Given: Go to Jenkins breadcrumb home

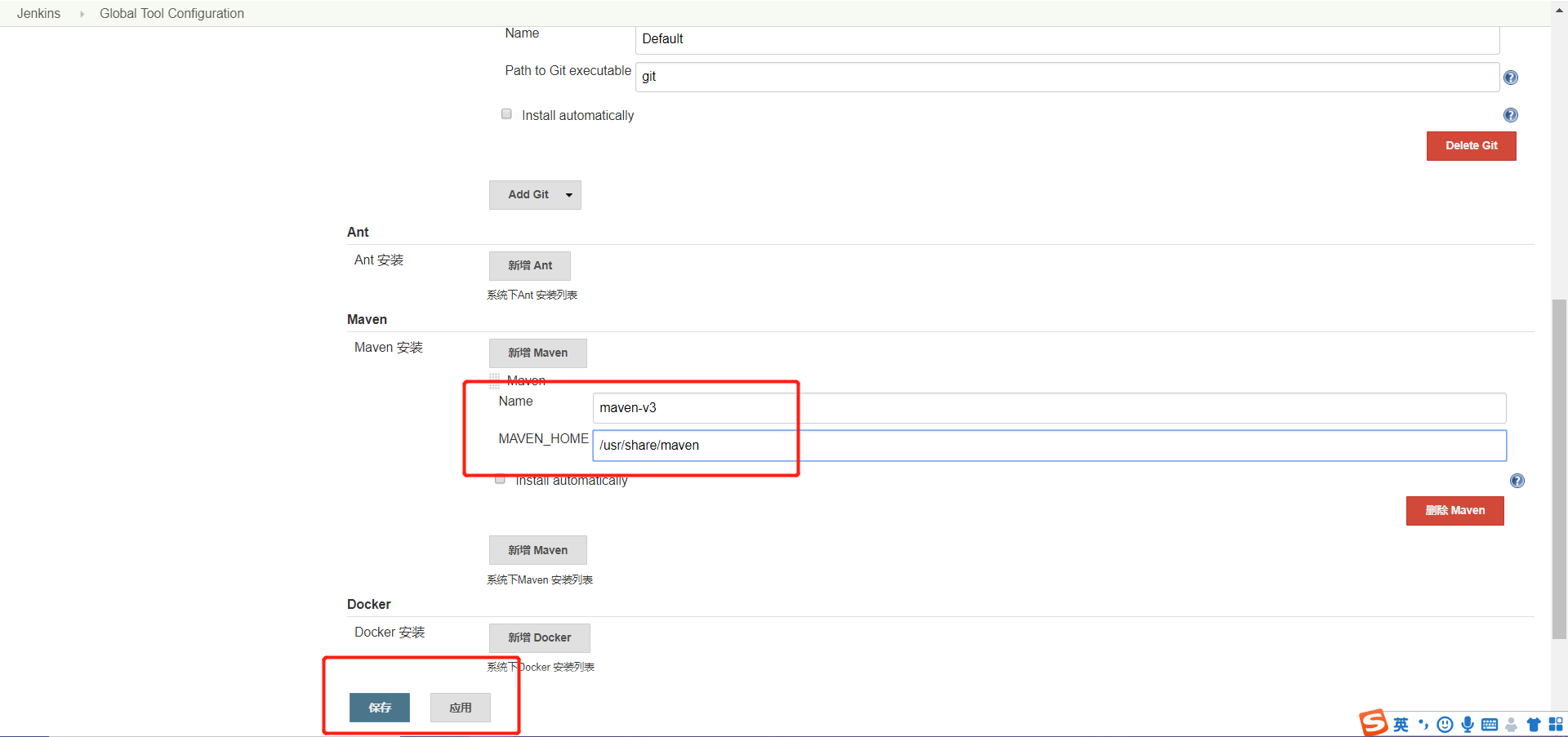Looking at the screenshot, I should pos(38,13).
